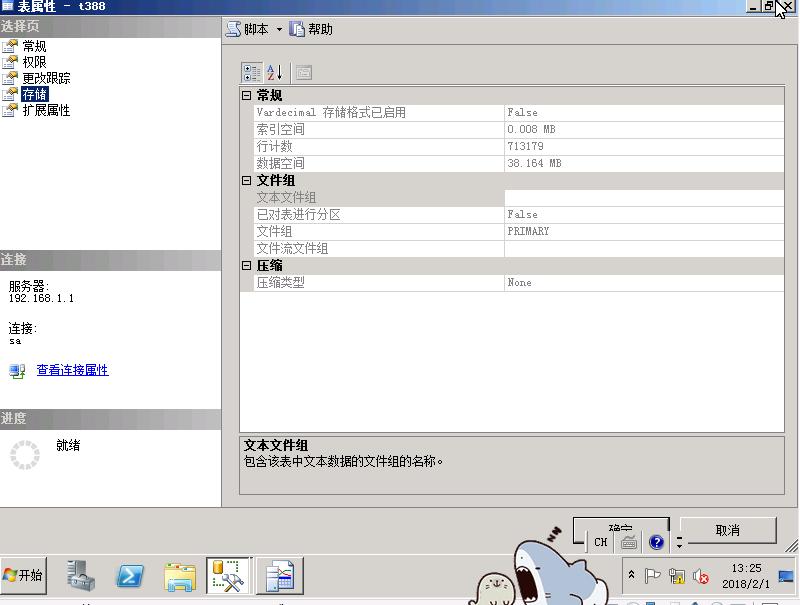Launch PowerShell from the taskbar
800x605 pixels.
pyautogui.click(x=130, y=575)
